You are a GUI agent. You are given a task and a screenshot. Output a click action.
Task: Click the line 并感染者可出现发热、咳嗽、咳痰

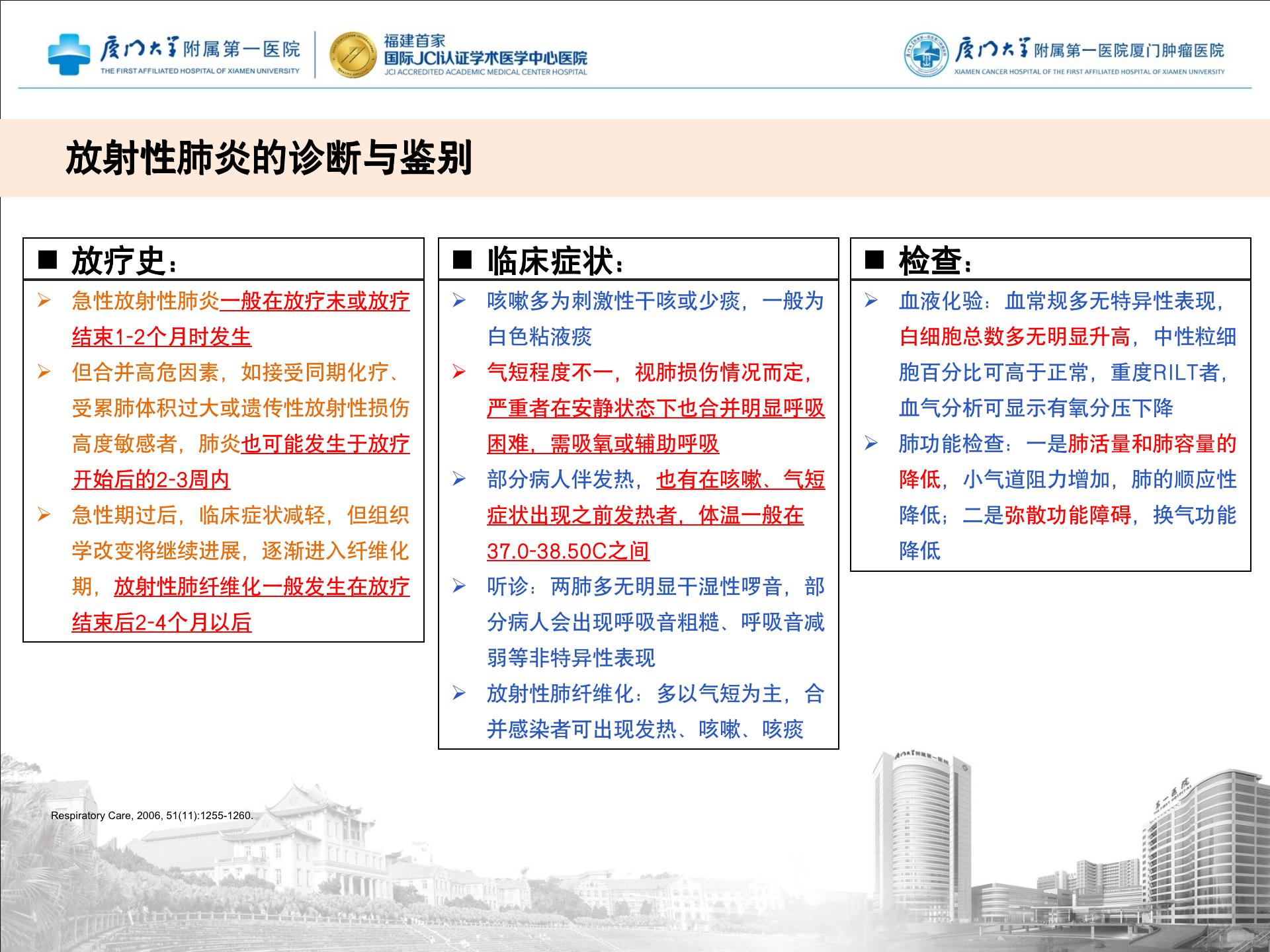tap(646, 730)
